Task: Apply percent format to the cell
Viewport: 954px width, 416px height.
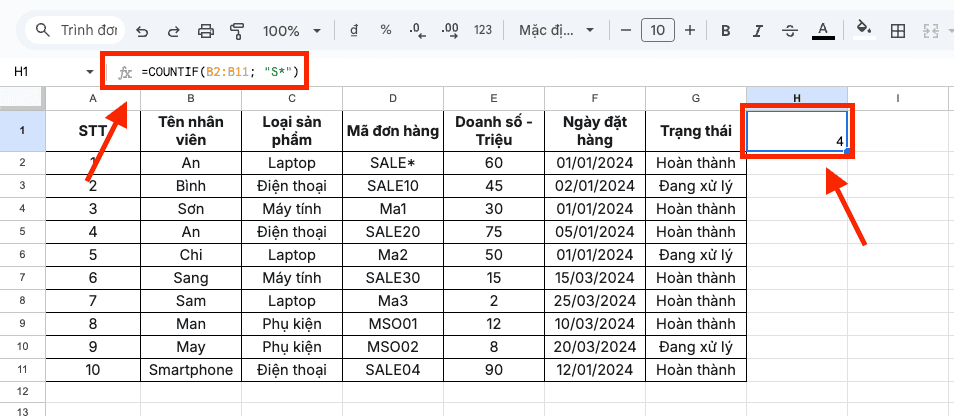Action: click(386, 30)
